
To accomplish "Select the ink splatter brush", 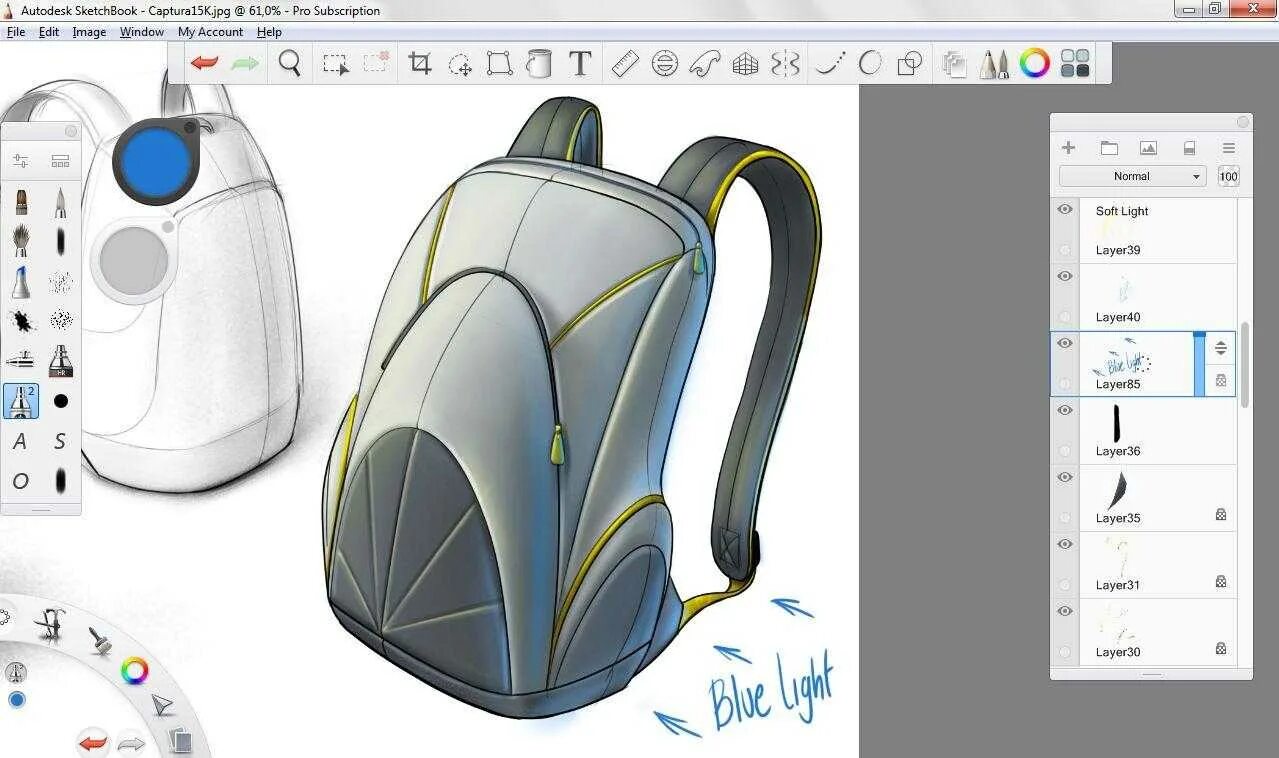I will coord(21,321).
